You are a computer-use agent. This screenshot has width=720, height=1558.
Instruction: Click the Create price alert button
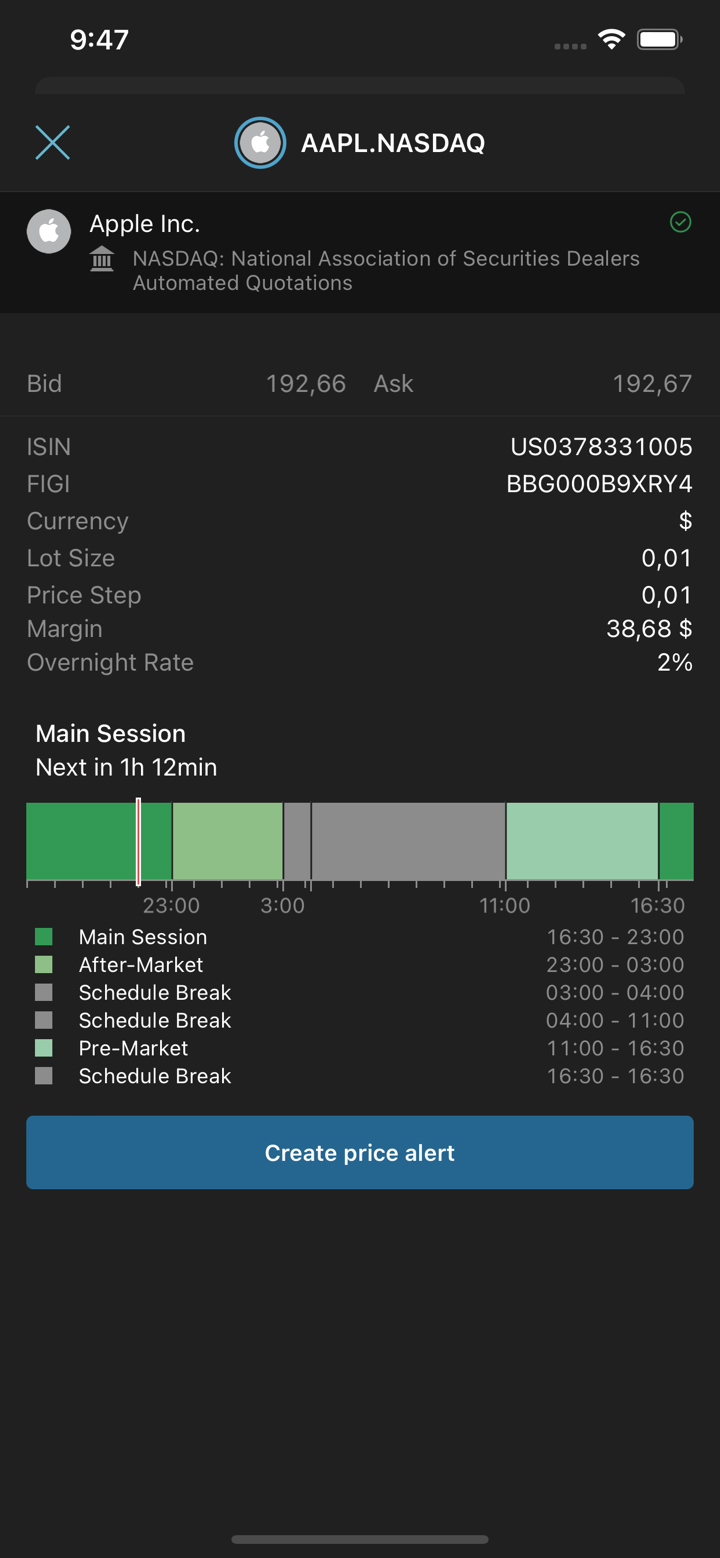(360, 1152)
